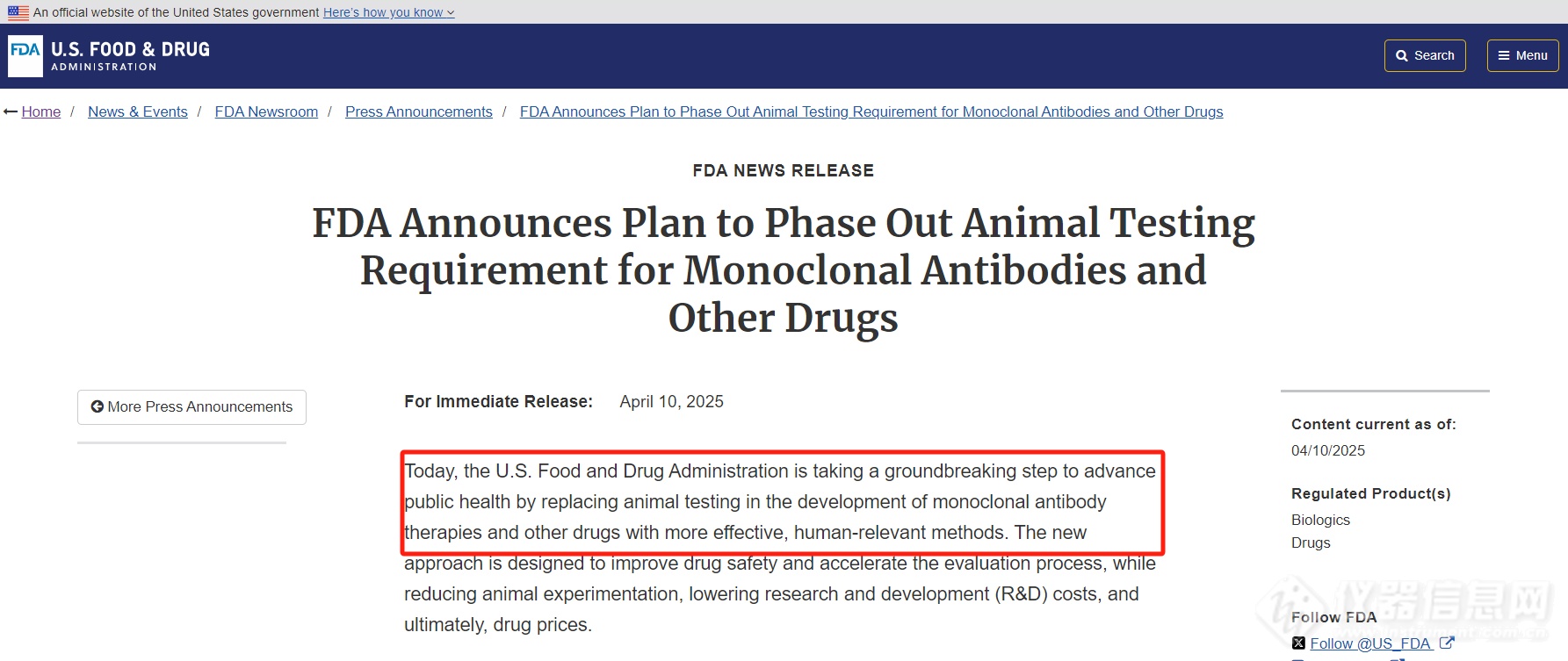Image resolution: width=1568 pixels, height=661 pixels.
Task: Click circled arrow icon in More Press Announcements
Action: pyautogui.click(x=98, y=406)
